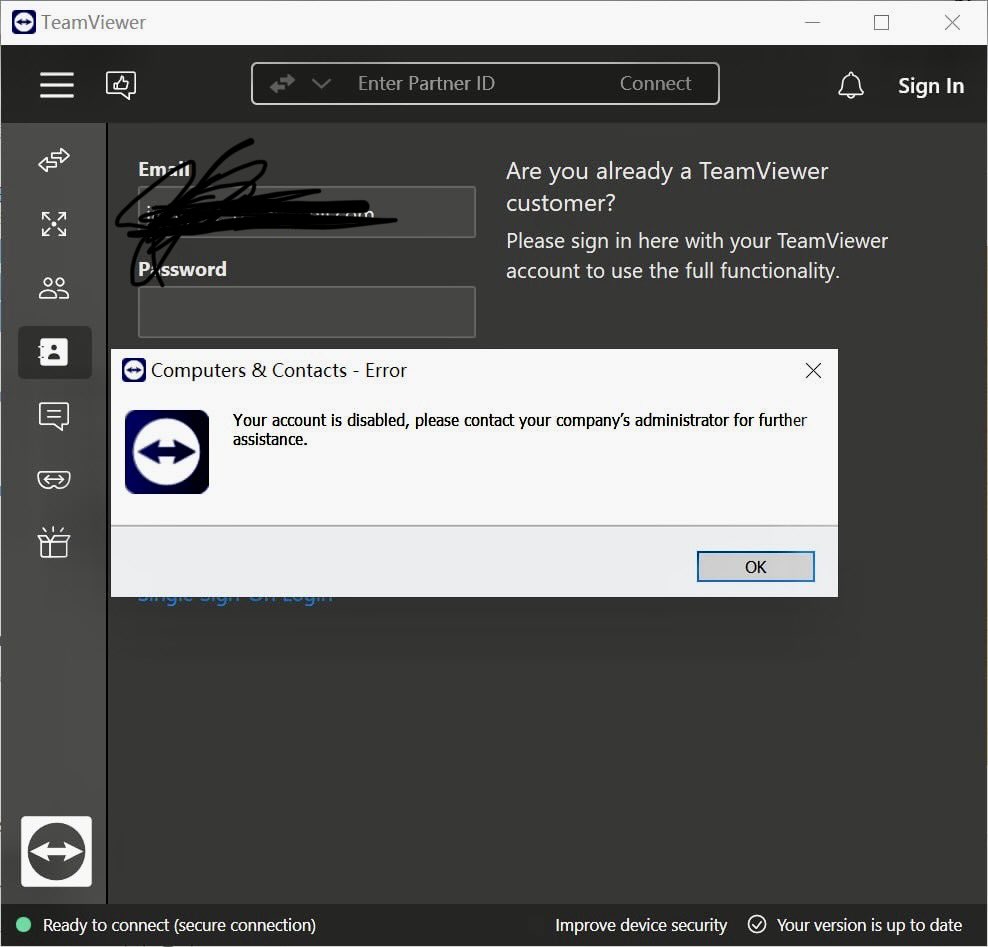Click the connection arrows icon in Partner ID box
988x947 pixels.
coord(282,83)
